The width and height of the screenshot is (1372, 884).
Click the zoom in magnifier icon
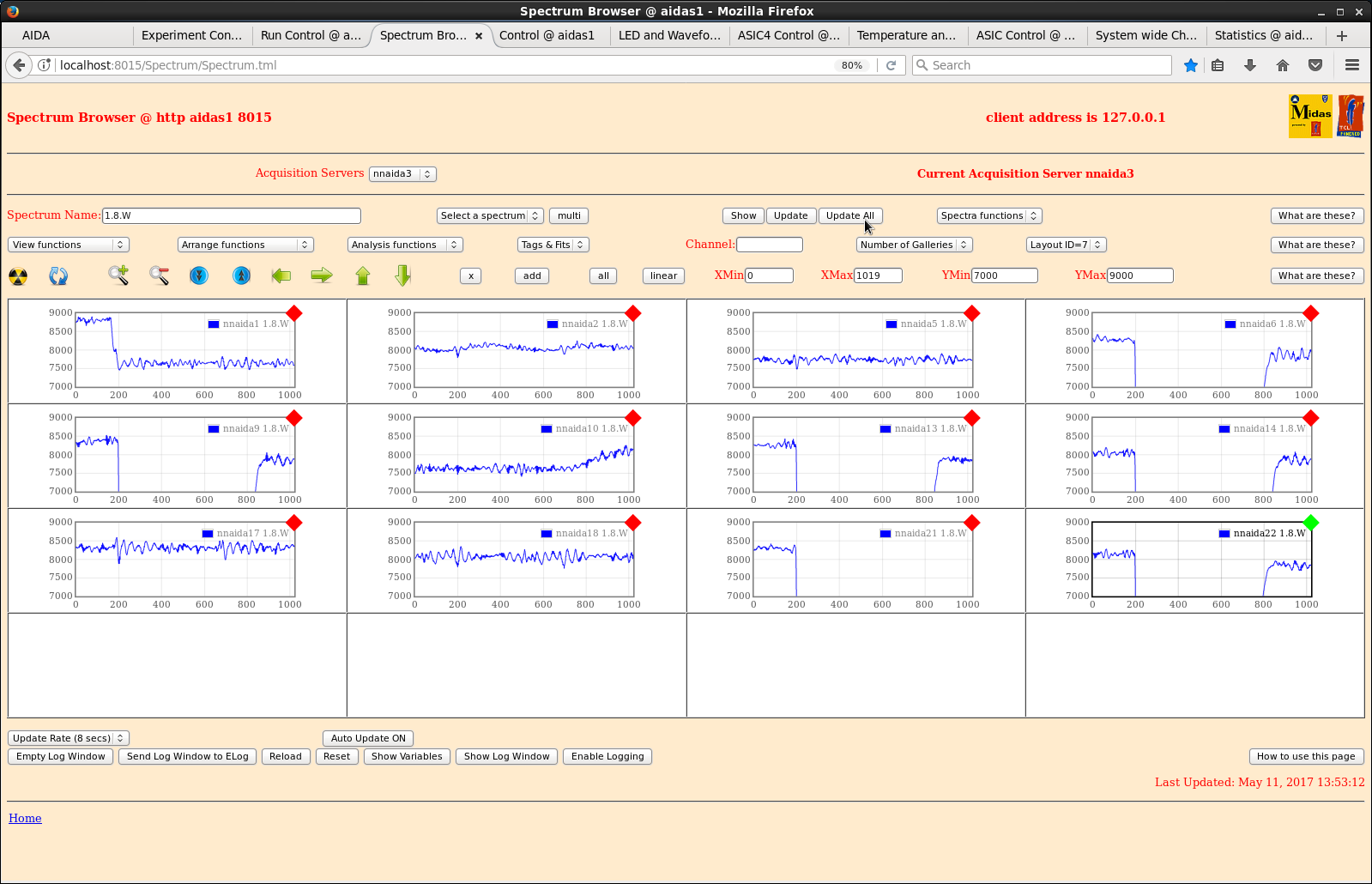(x=118, y=275)
